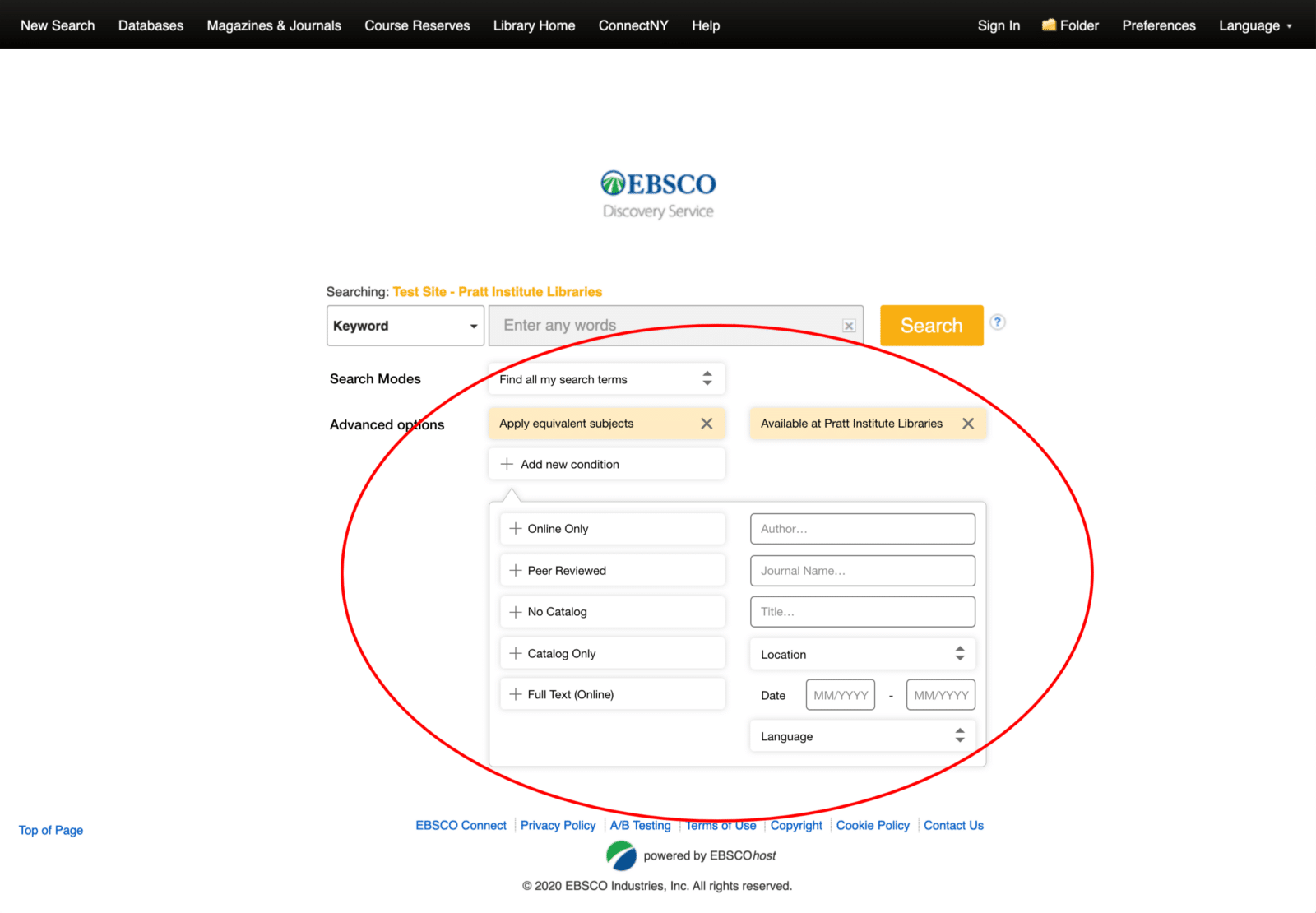Follow the Privacy Policy footer link
The height and width of the screenshot is (913, 1316).
(558, 825)
